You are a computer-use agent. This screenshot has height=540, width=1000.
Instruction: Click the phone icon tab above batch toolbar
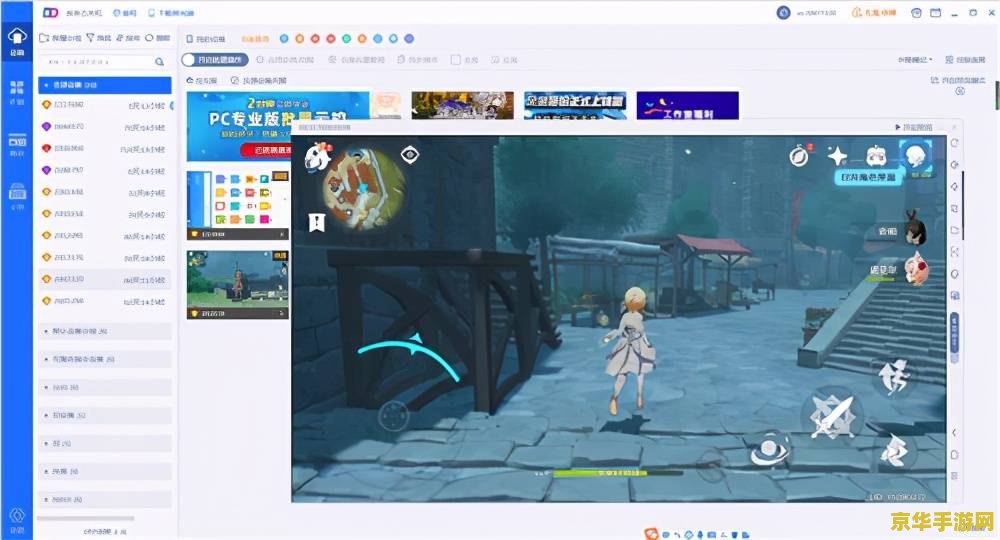click(206, 39)
